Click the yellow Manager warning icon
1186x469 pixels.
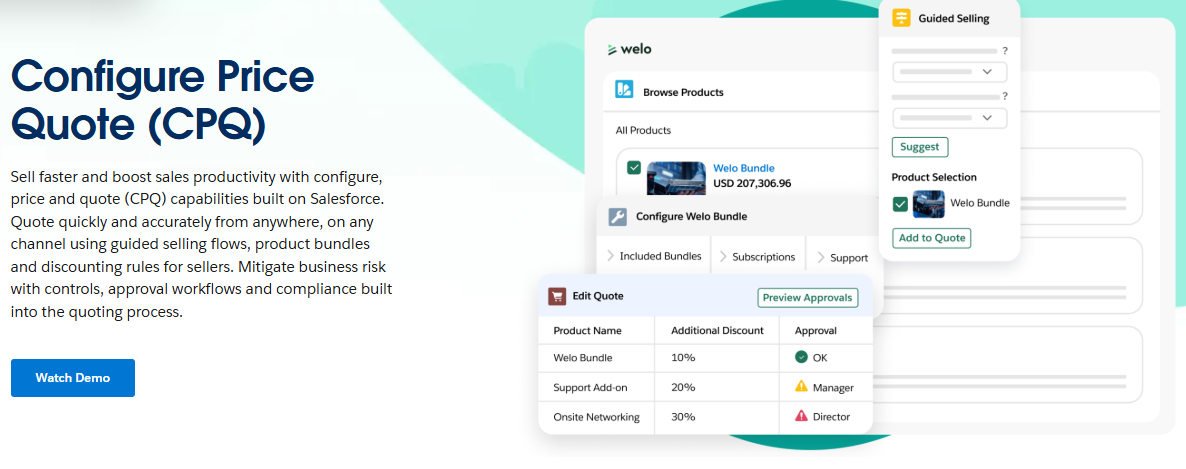[x=801, y=387]
